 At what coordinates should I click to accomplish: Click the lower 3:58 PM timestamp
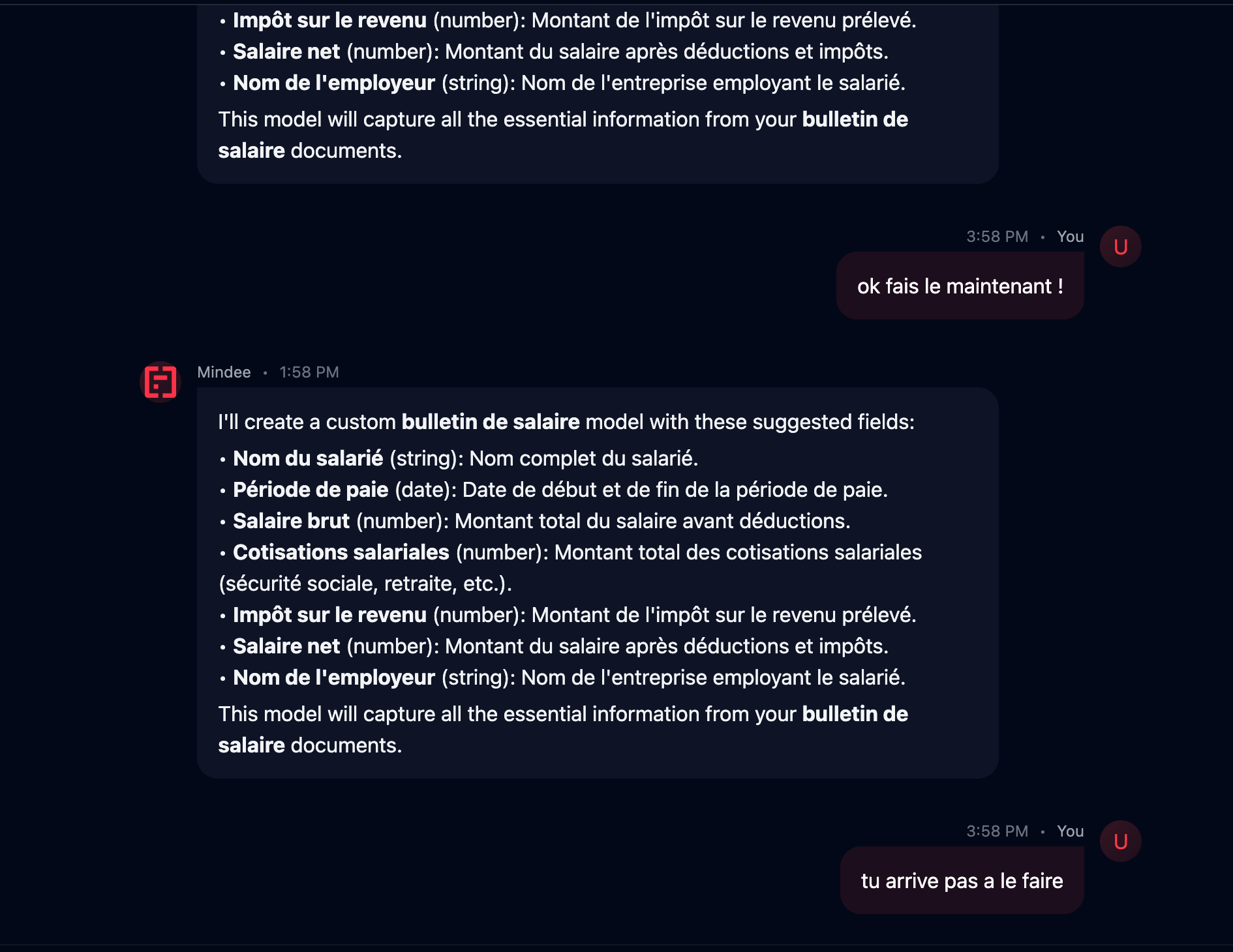pyautogui.click(x=997, y=831)
